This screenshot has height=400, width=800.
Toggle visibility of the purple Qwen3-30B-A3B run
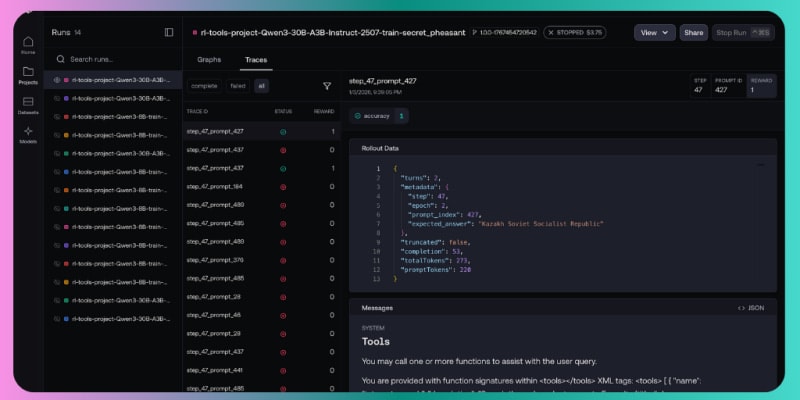click(57, 98)
